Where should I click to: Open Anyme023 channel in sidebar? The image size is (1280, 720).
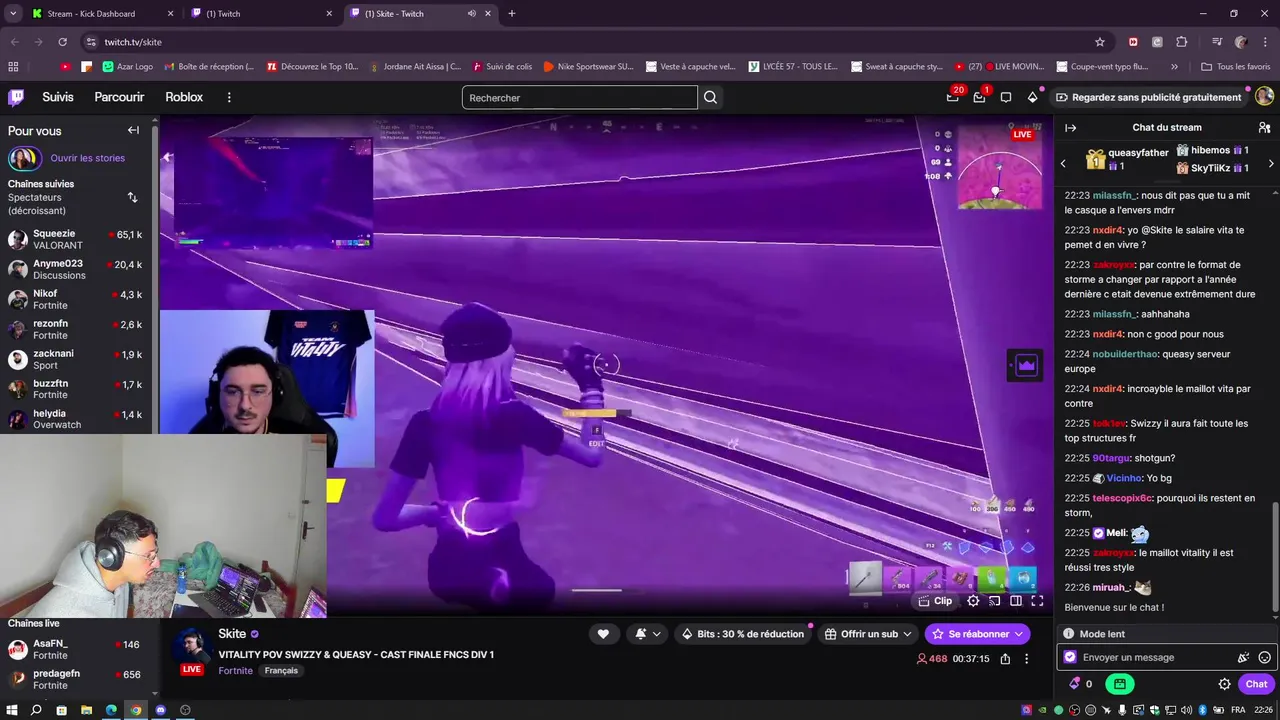[x=76, y=269]
